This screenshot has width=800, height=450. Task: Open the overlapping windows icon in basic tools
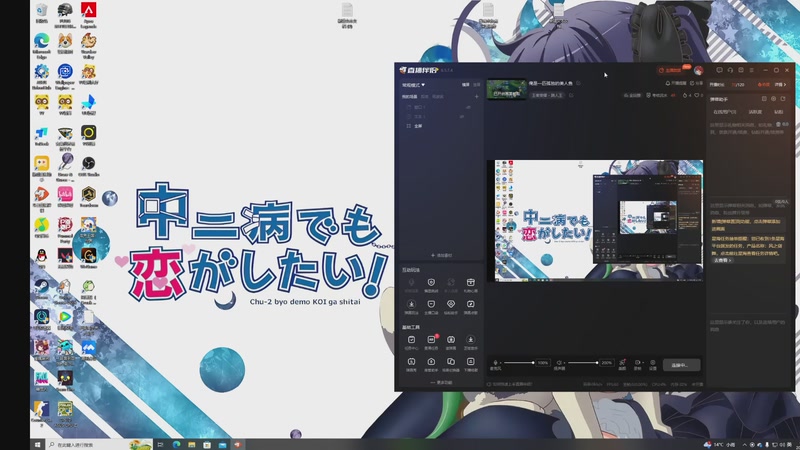(x=451, y=364)
